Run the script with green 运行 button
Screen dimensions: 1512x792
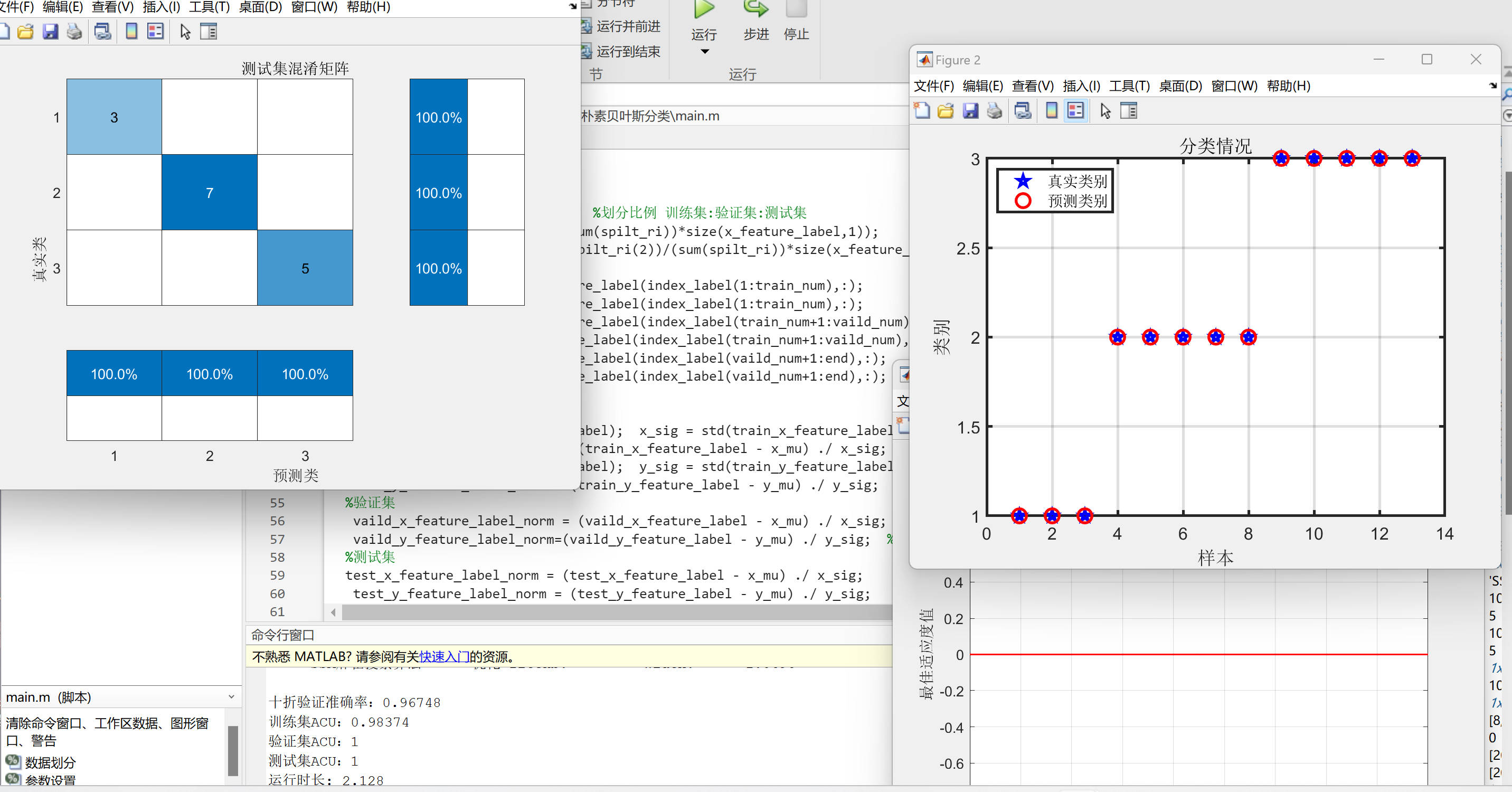(704, 21)
